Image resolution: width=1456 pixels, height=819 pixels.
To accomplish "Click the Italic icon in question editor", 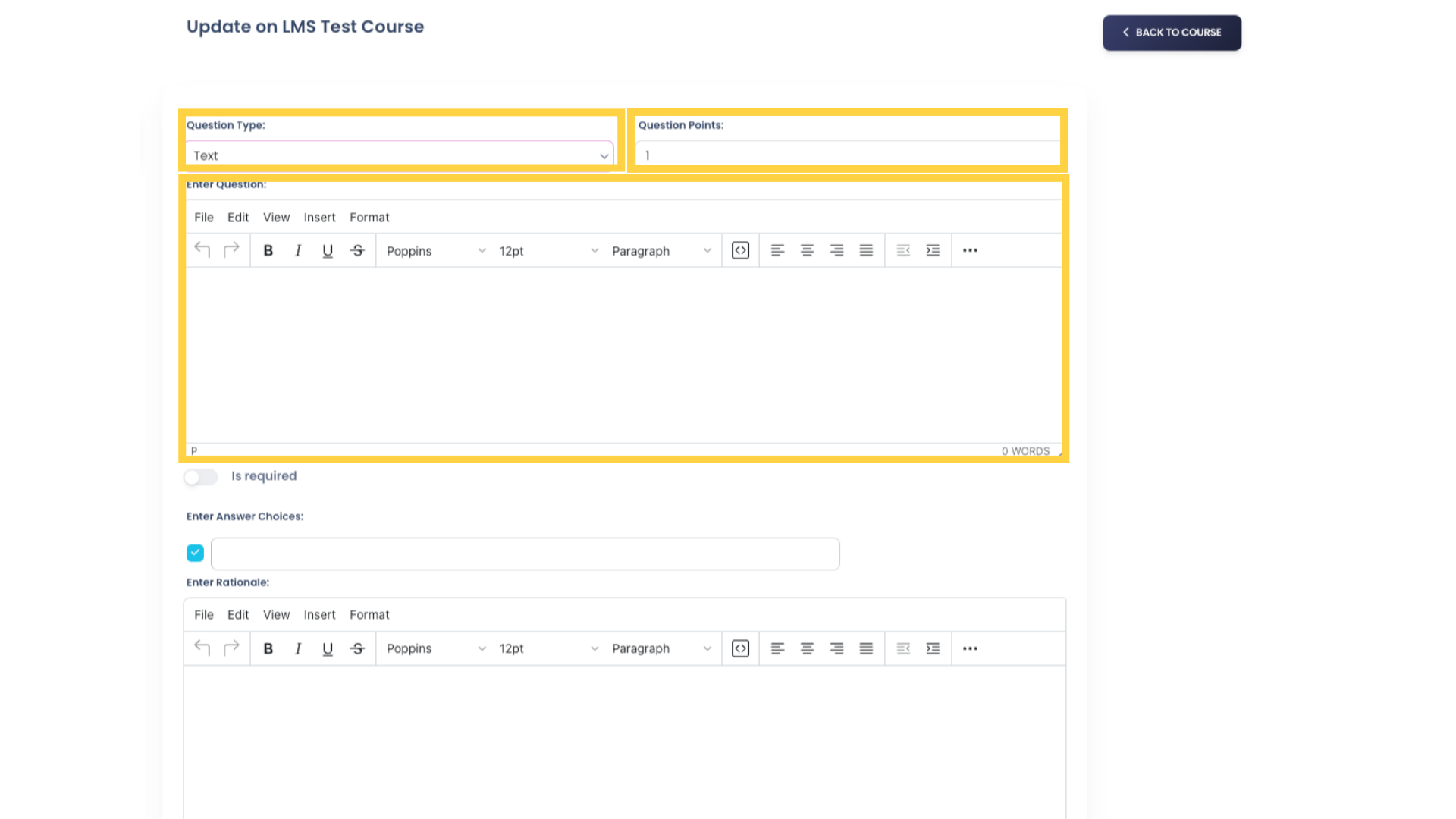I will tap(297, 250).
